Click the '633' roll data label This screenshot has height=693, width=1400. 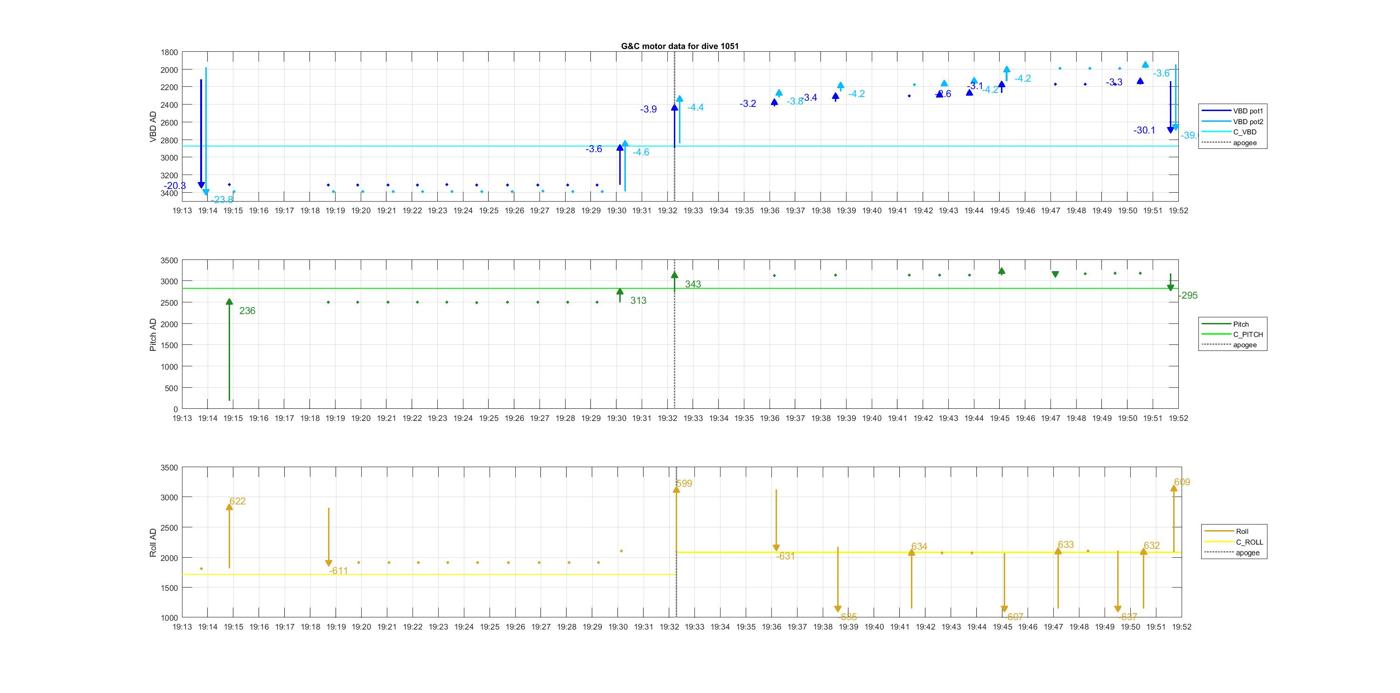pos(1066,546)
